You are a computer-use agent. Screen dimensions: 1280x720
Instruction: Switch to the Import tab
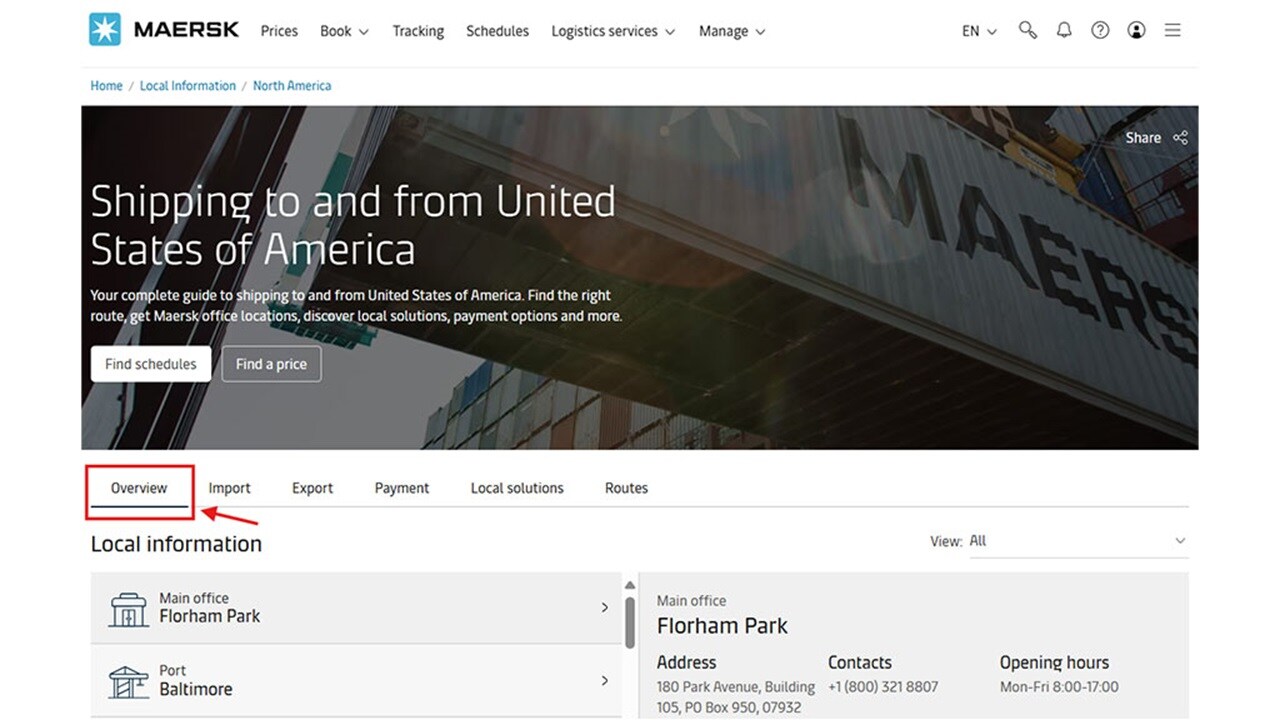tap(229, 488)
